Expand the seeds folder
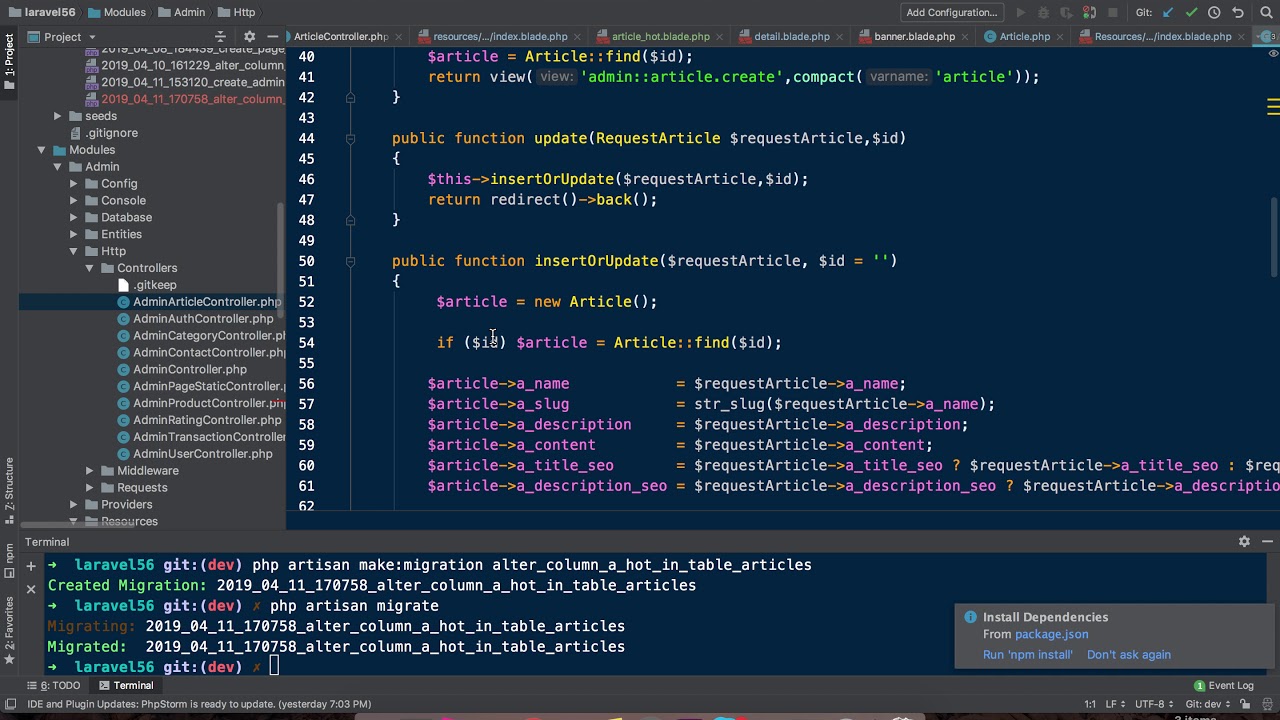This screenshot has height=720, width=1280. pyautogui.click(x=58, y=116)
